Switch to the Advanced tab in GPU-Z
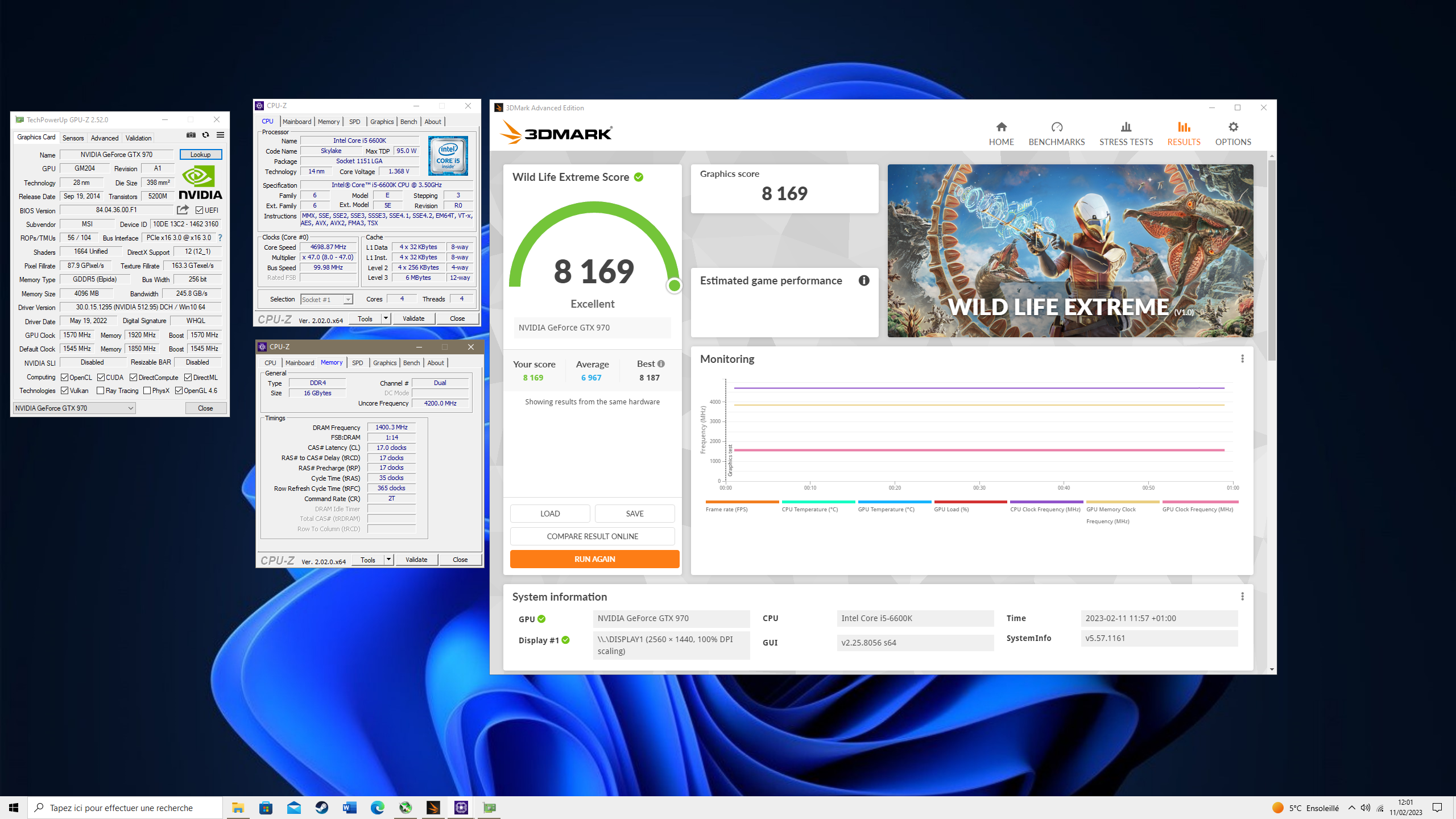This screenshot has height=819, width=1456. 105,138
